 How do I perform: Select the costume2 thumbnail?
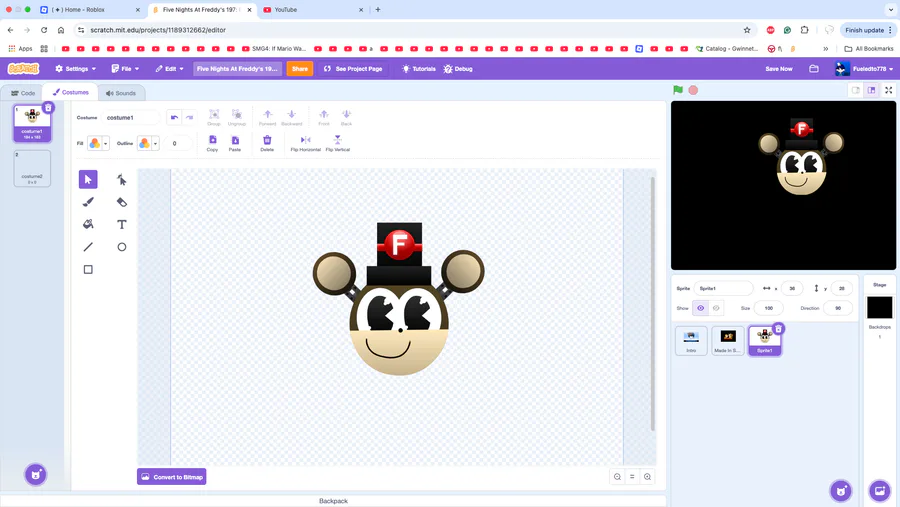(32, 168)
